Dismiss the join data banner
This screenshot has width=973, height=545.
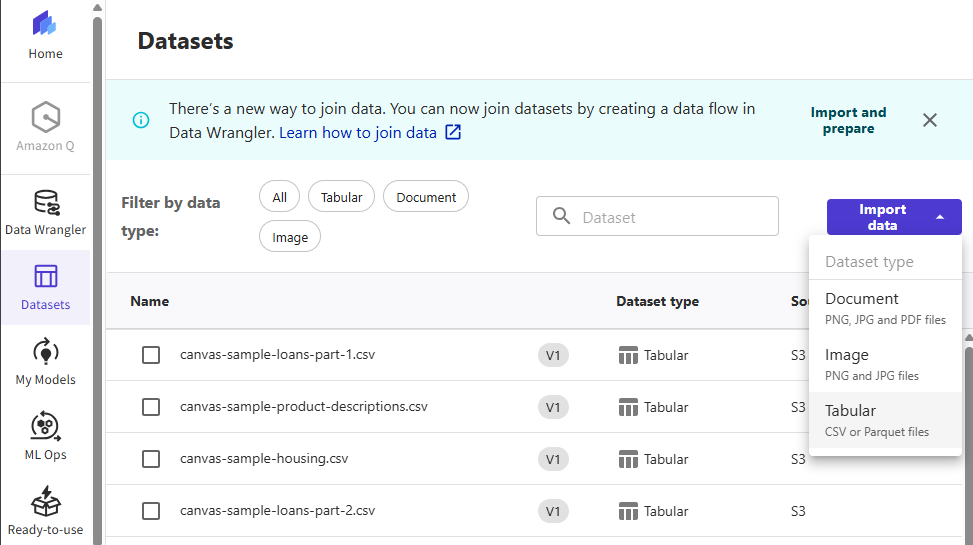click(930, 120)
